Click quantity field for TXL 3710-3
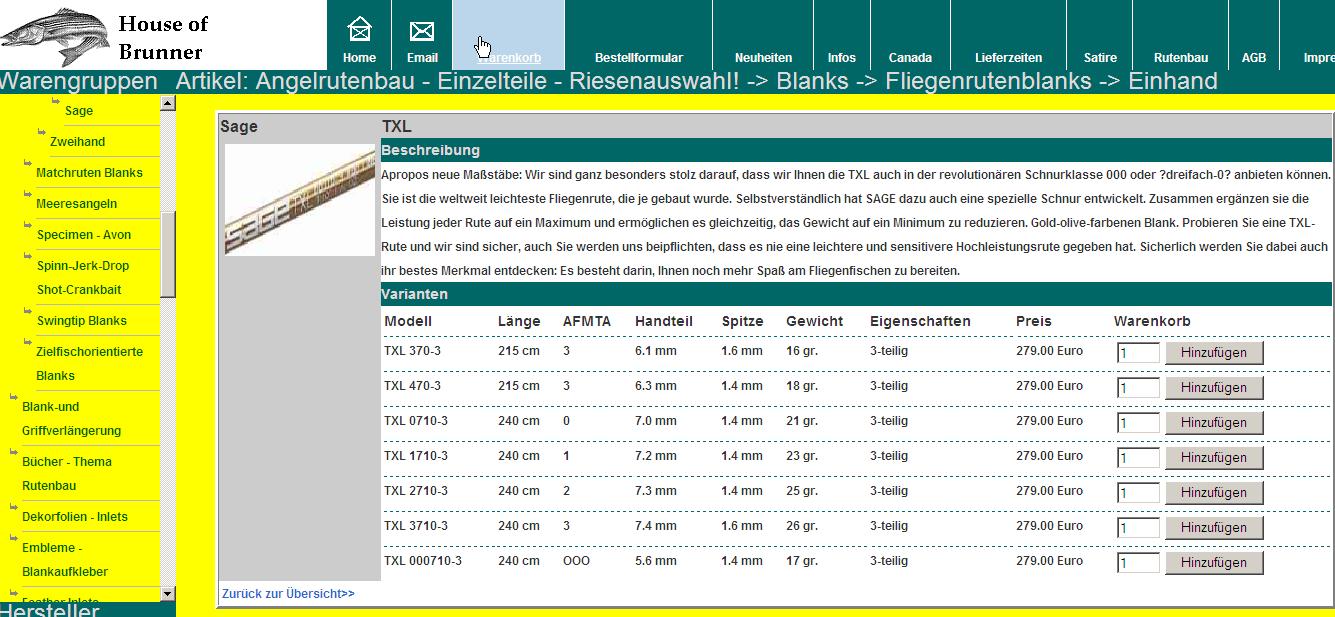Viewport: 1335px width, 617px height. point(1138,528)
